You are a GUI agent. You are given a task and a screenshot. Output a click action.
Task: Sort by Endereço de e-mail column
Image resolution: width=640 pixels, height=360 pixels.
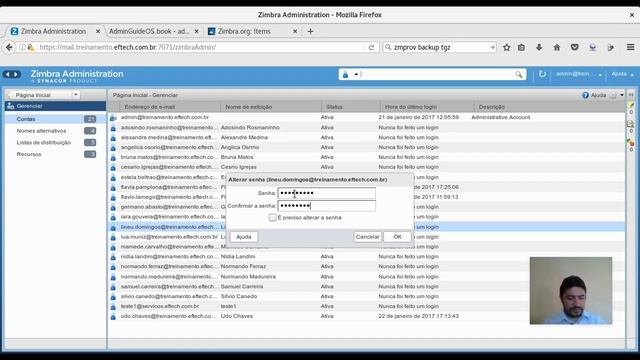pyautogui.click(x=170, y=107)
